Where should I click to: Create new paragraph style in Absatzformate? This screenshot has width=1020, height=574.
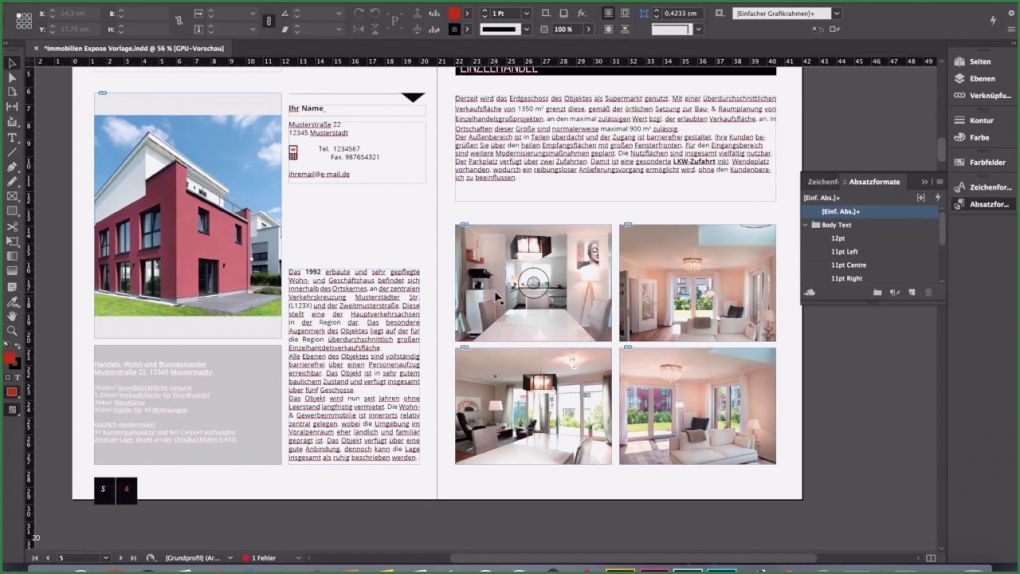click(x=912, y=292)
